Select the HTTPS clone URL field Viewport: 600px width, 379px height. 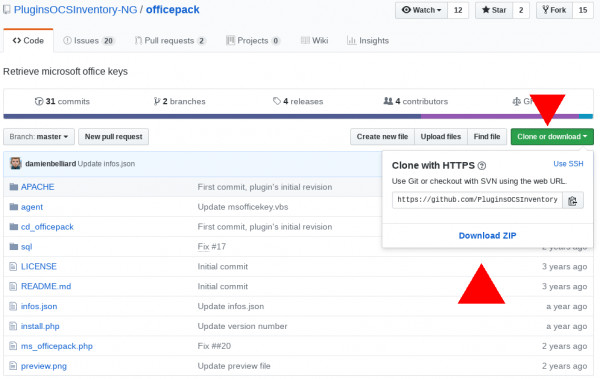click(477, 200)
